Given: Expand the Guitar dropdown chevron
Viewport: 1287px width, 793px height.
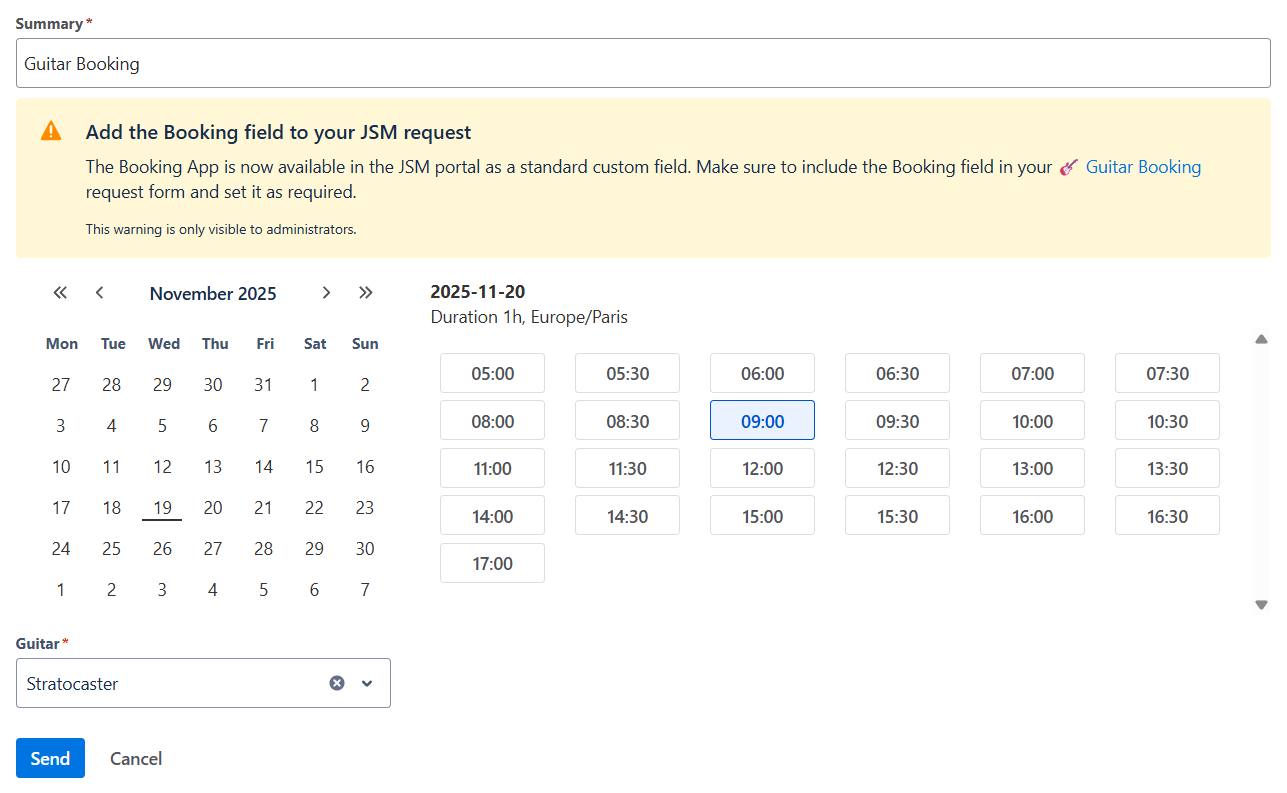Looking at the screenshot, I should click(x=367, y=683).
